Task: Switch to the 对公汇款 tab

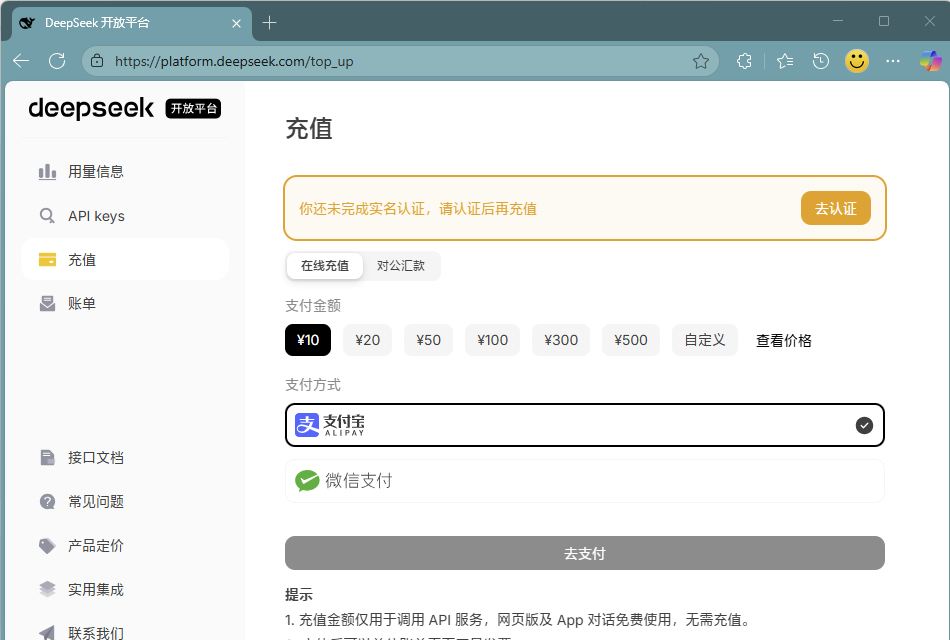Action: coord(401,266)
